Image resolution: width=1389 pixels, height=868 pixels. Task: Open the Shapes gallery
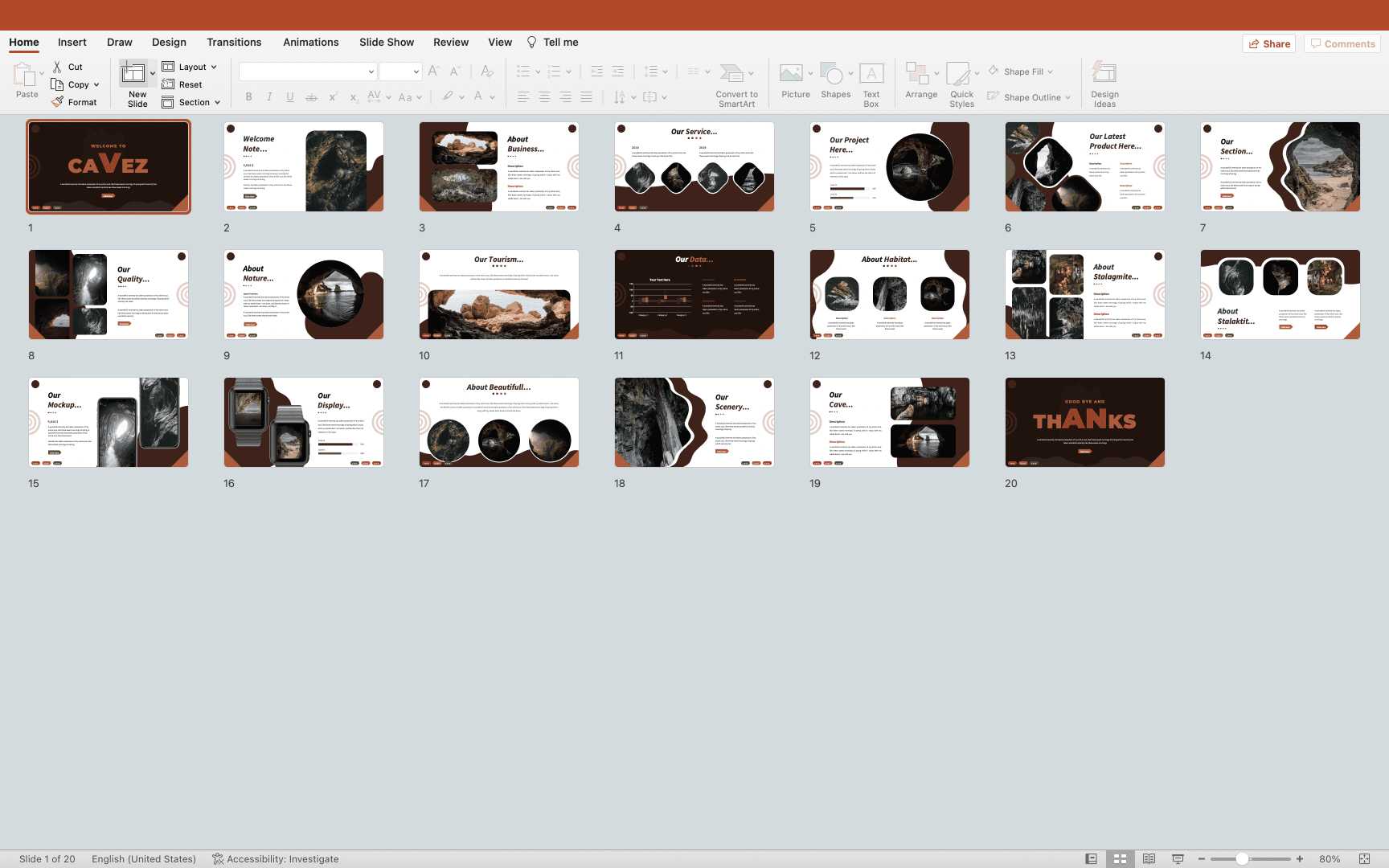[834, 75]
